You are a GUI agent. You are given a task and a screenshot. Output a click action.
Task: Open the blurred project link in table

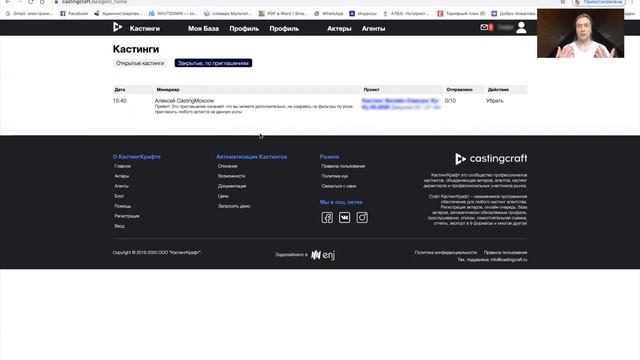(x=401, y=104)
